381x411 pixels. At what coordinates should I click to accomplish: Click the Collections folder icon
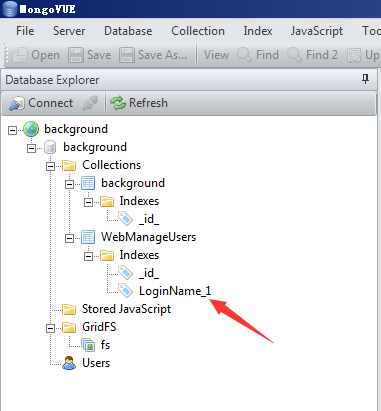pyautogui.click(x=69, y=165)
